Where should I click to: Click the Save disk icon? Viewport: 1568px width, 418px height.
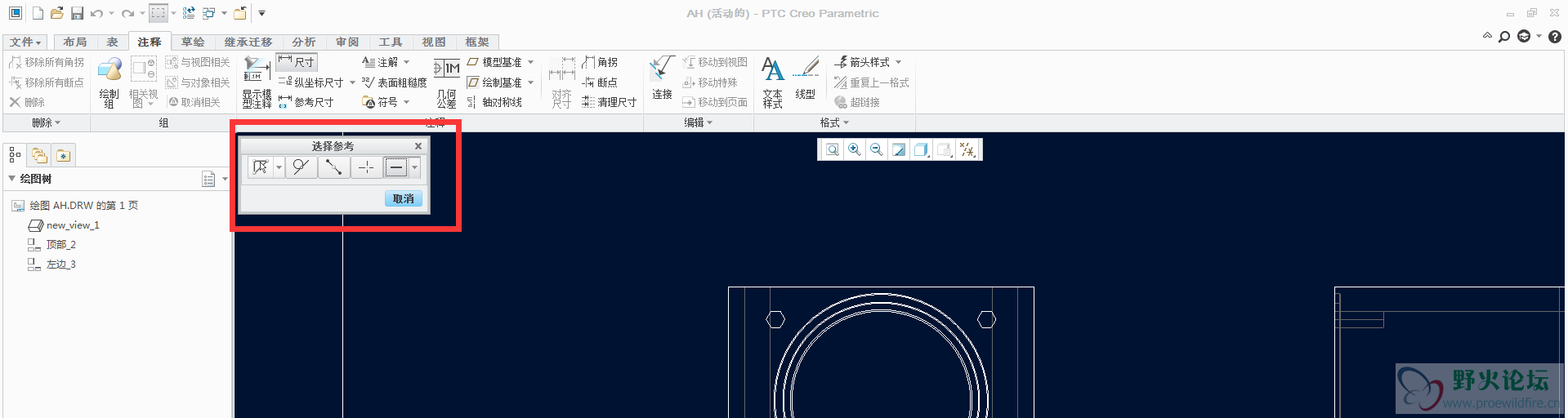point(77,13)
